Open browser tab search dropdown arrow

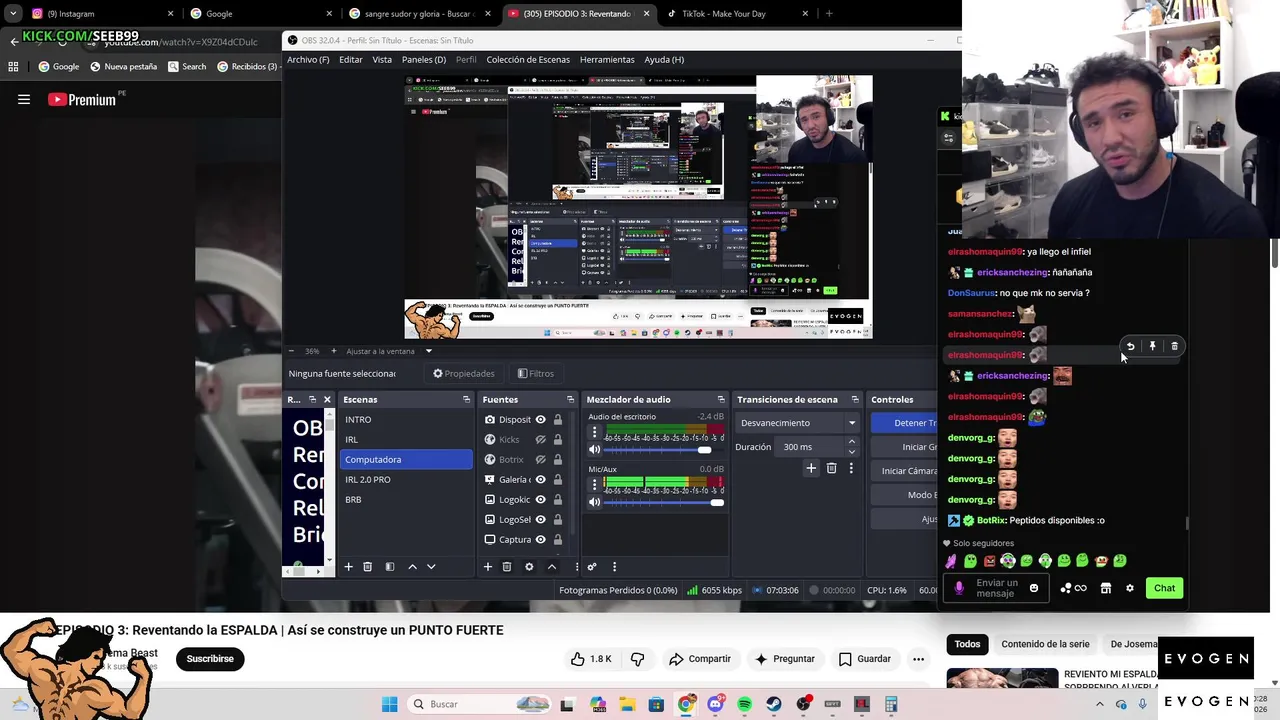pos(13,14)
